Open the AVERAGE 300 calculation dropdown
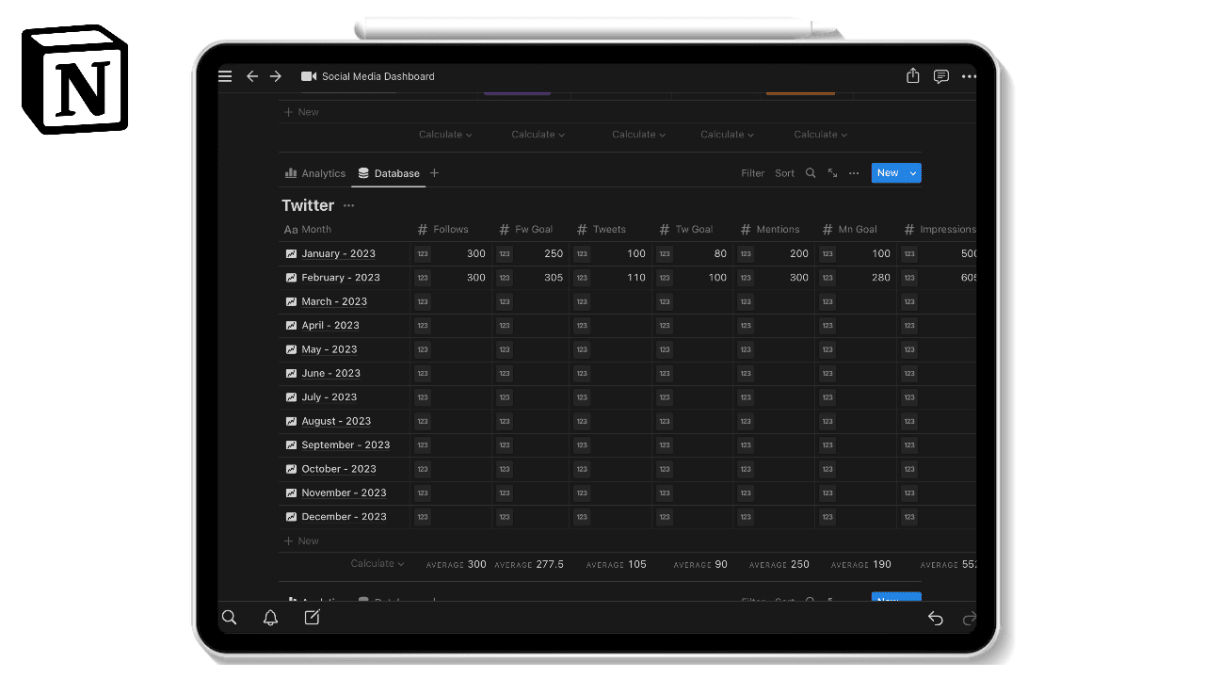1205x678 pixels. [456, 564]
